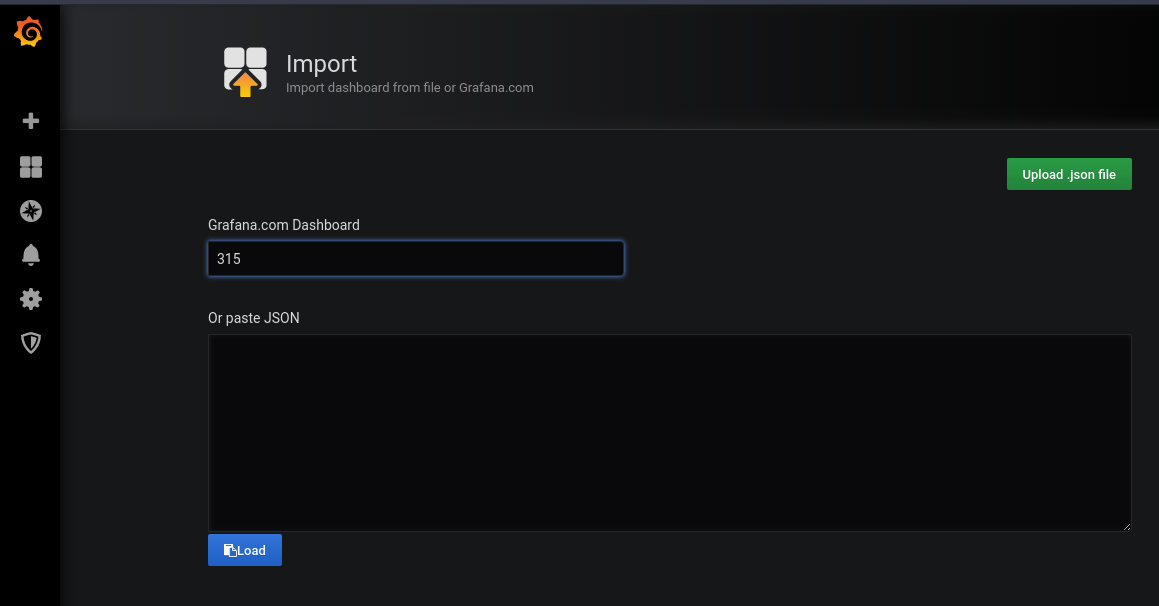Click the Import page title text
Image resolution: width=1159 pixels, height=606 pixels.
click(x=321, y=63)
